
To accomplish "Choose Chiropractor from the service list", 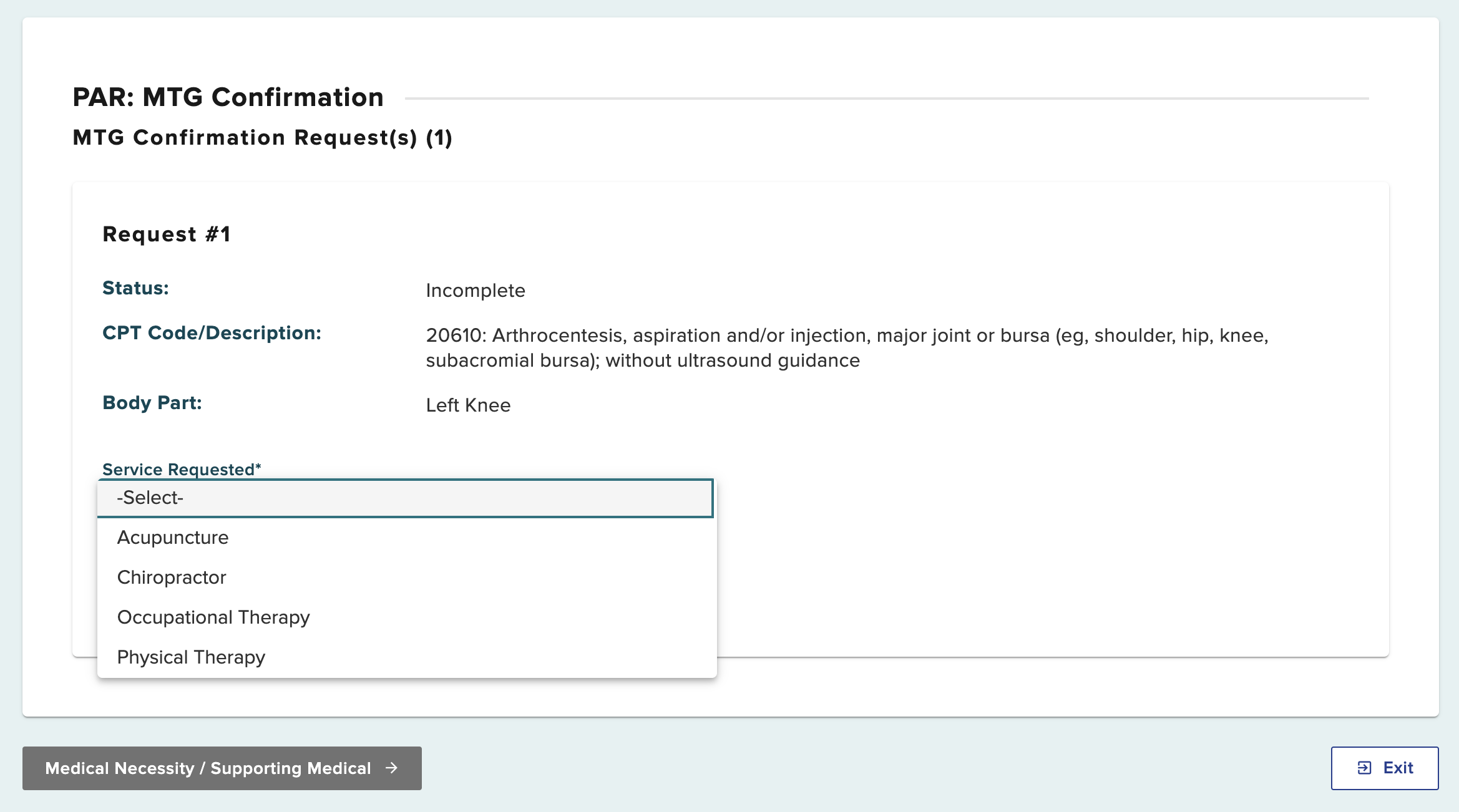I will 407,578.
